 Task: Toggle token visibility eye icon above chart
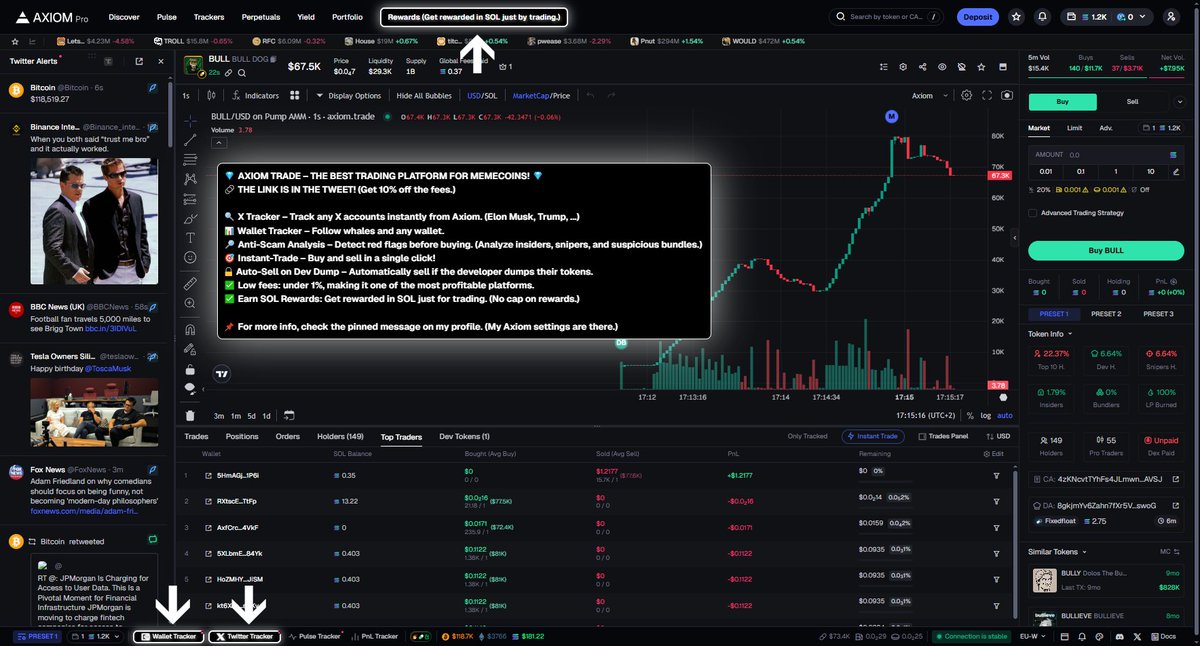tap(942, 66)
